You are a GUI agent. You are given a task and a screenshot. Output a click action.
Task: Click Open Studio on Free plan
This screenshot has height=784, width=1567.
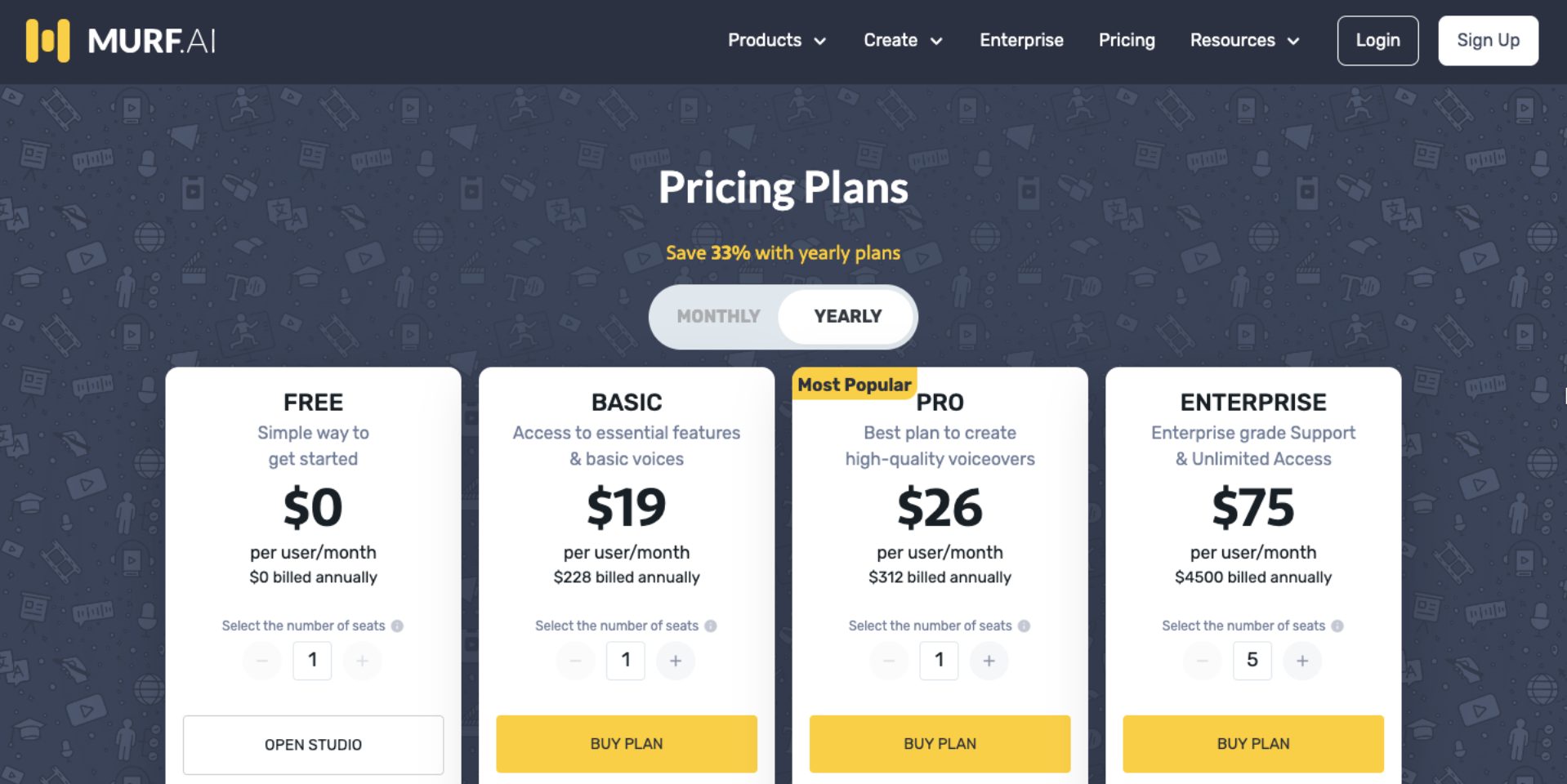tap(313, 745)
